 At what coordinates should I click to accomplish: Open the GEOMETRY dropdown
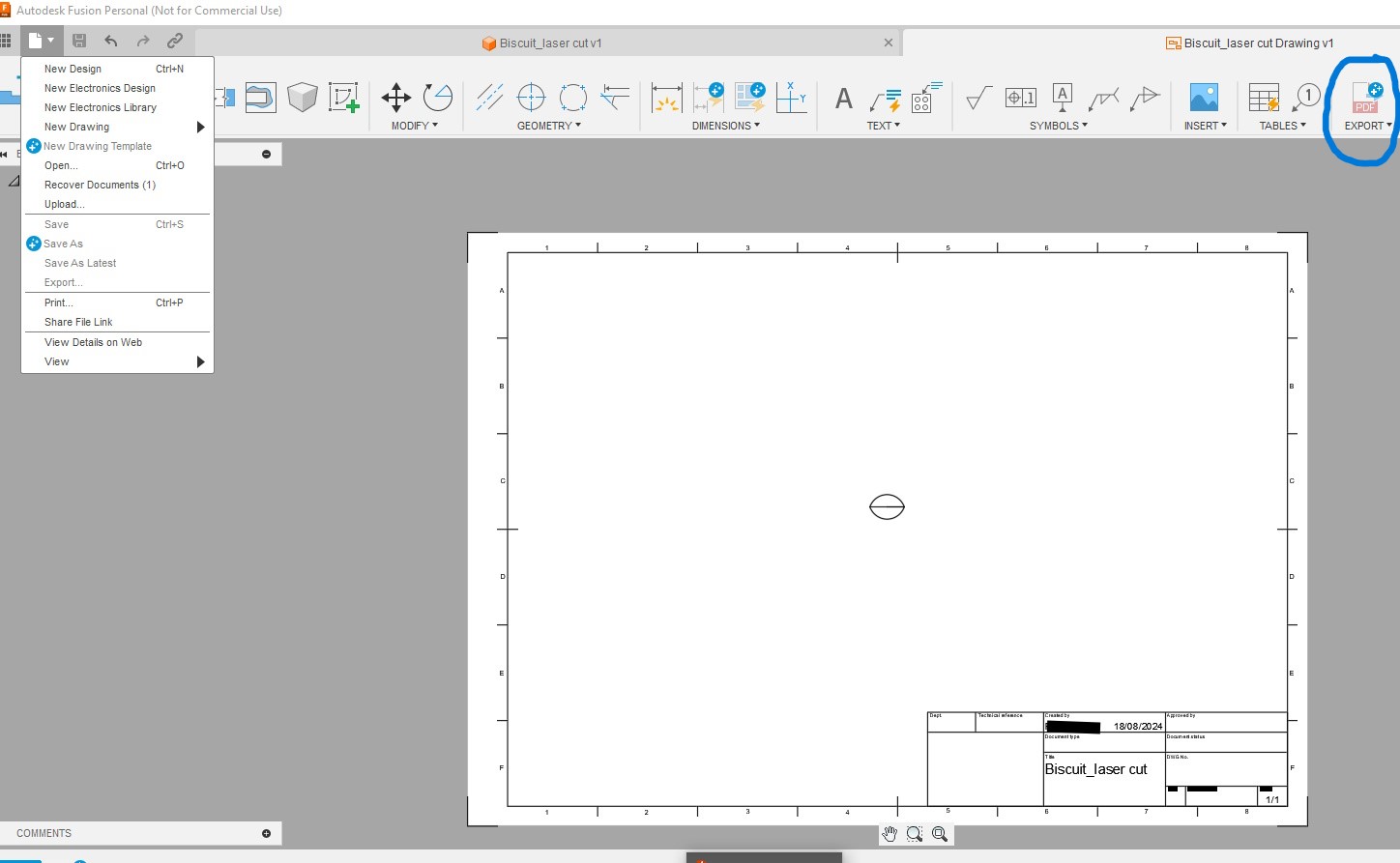coord(549,126)
